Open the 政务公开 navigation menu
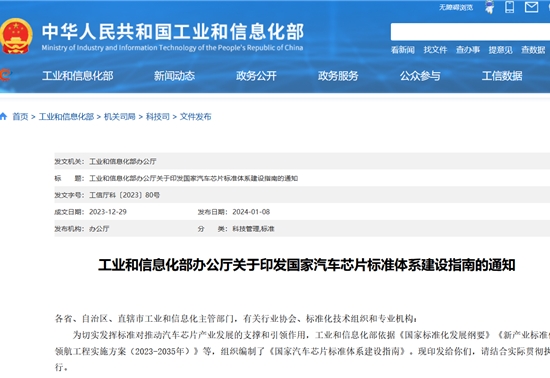 (256, 76)
